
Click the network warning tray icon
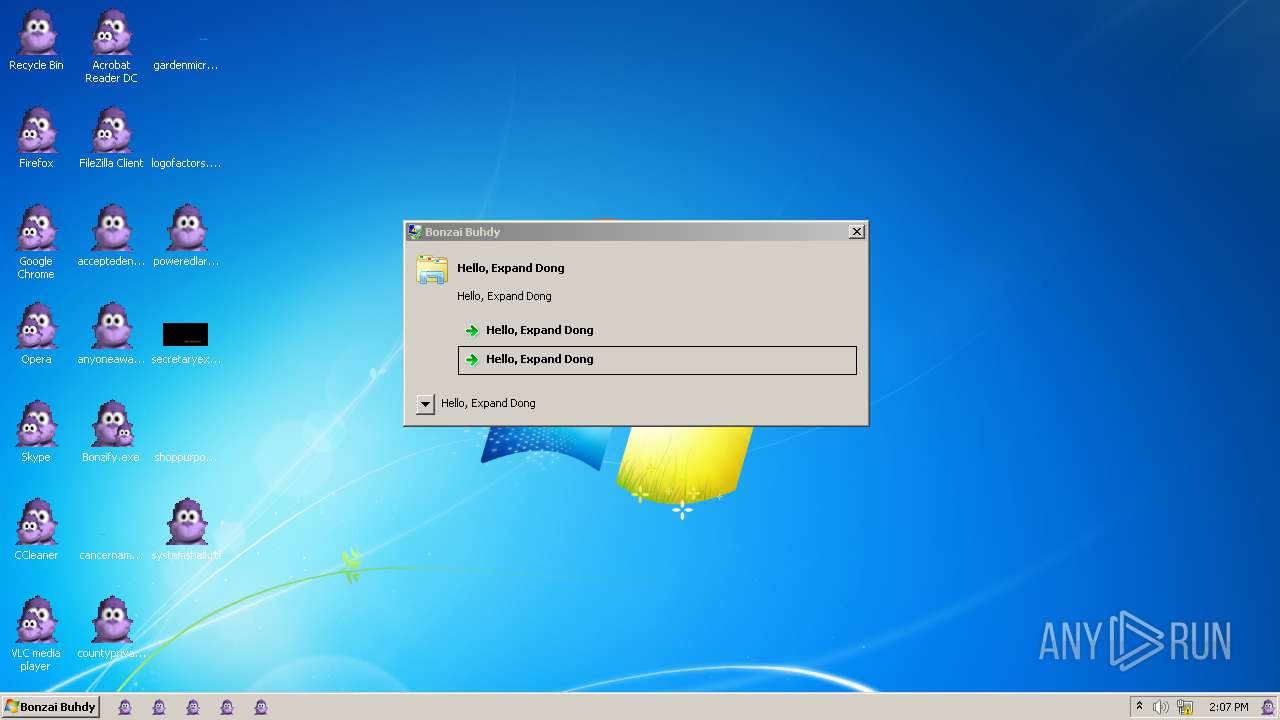[x=1185, y=707]
